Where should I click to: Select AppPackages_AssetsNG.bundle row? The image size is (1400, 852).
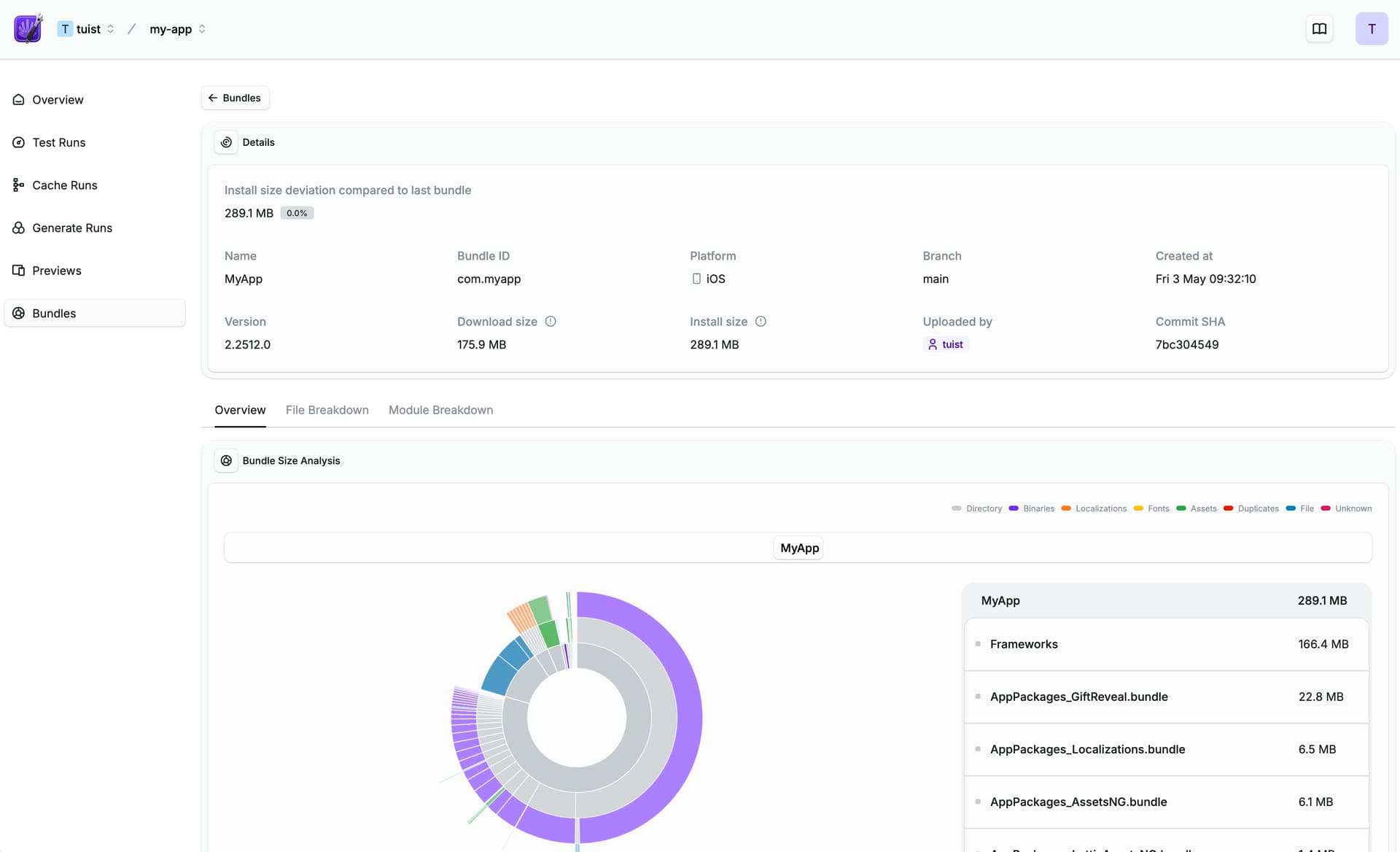(x=1167, y=802)
